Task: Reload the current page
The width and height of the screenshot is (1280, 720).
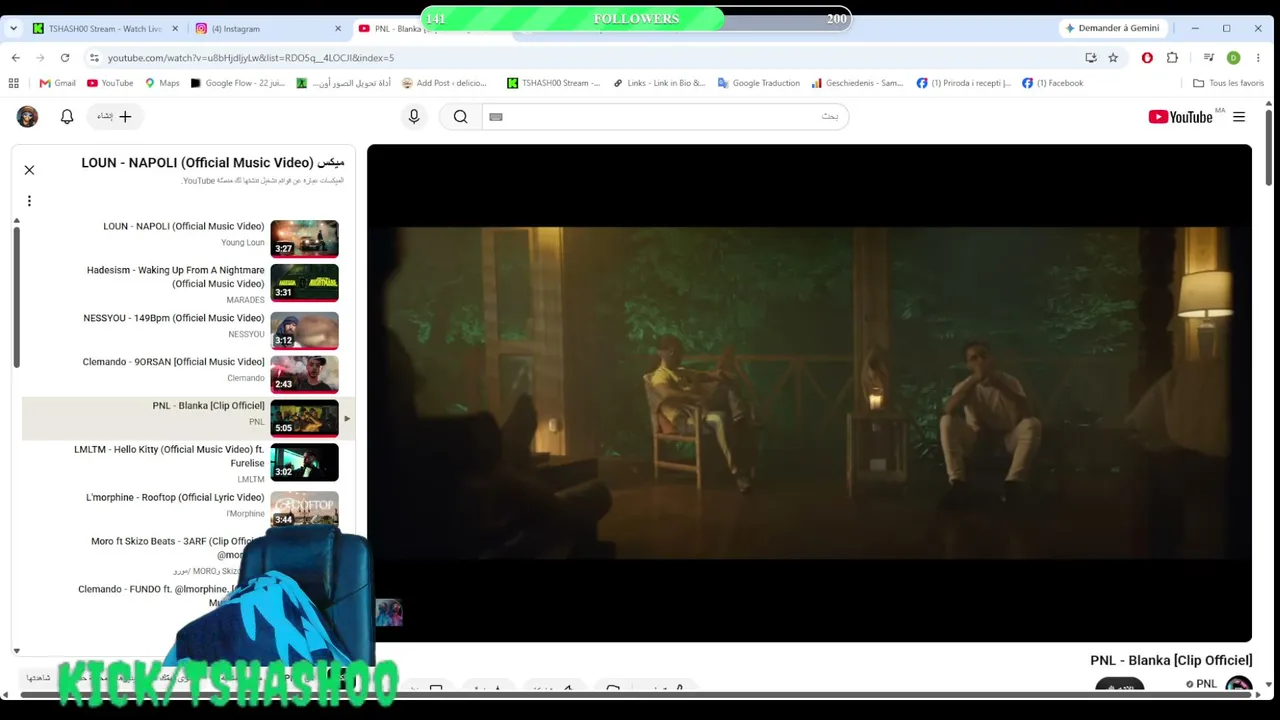Action: coord(65,58)
